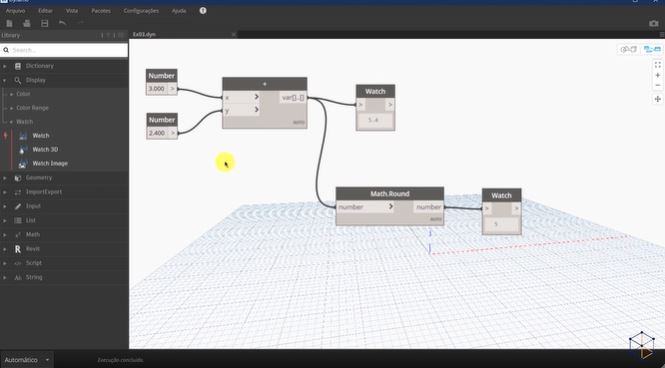665x368 pixels.
Task: Click the Watch Image node icon
Action: [23, 164]
